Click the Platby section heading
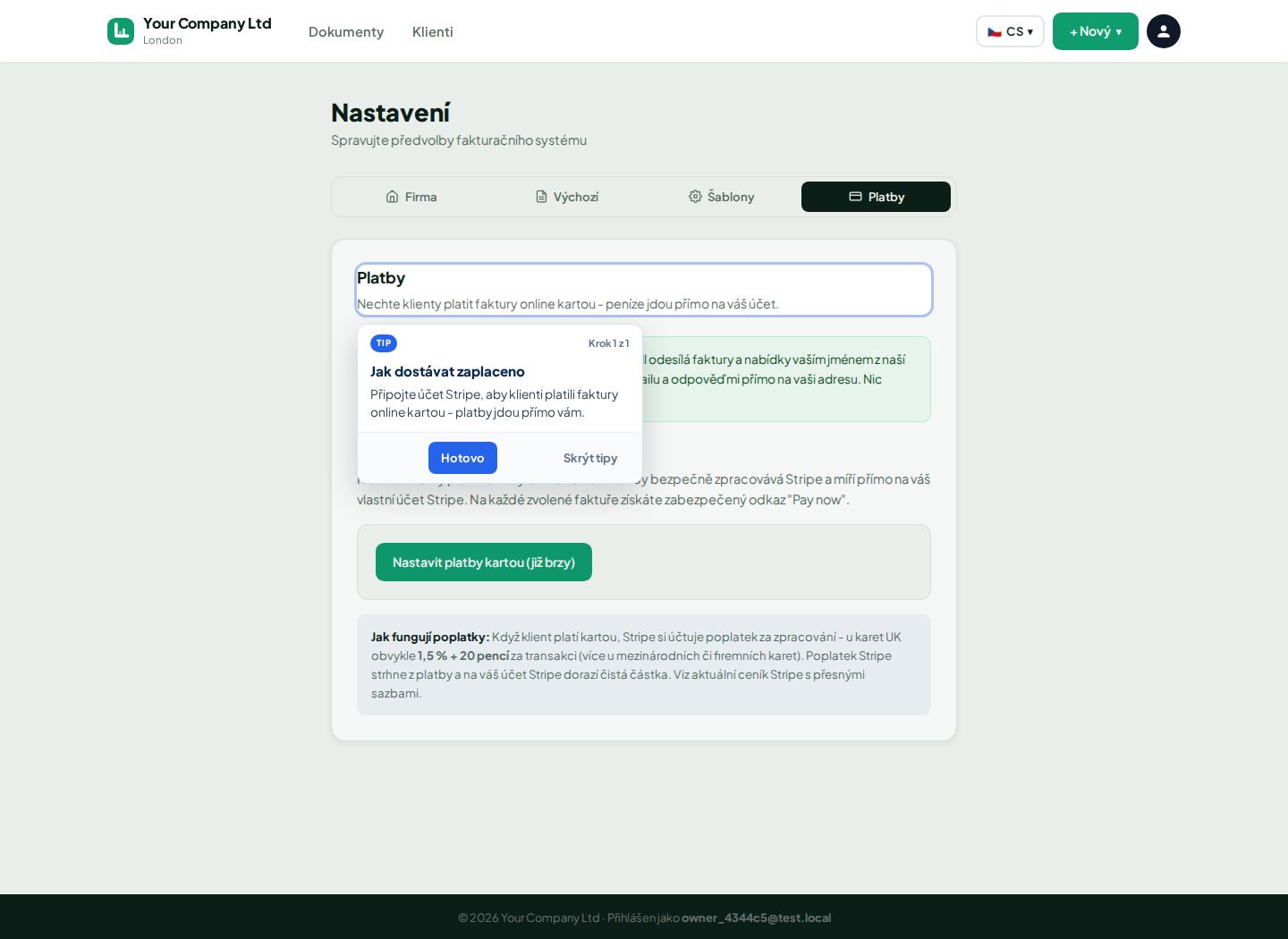Viewport: 1288px width, 939px height. coord(381,278)
